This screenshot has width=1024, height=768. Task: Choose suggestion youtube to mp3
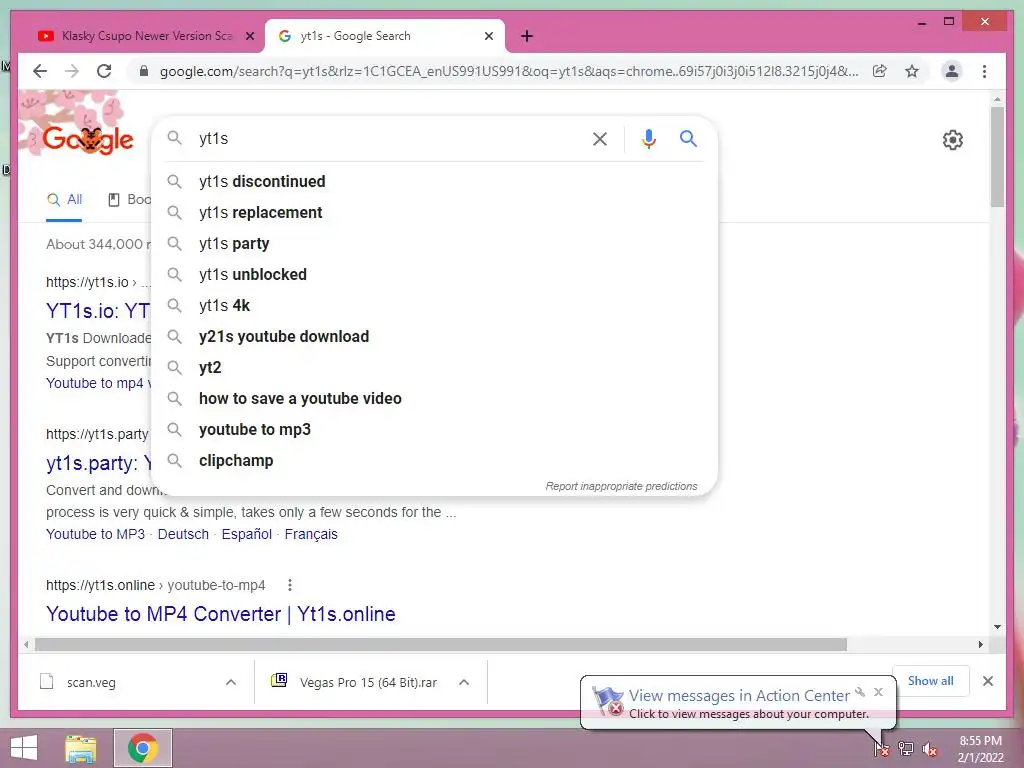434,430
